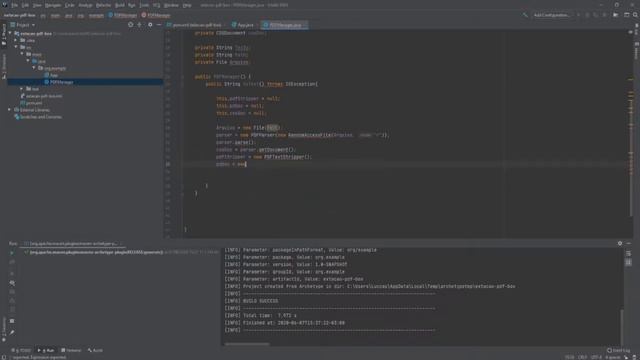
Task: Open the Event Log button
Action: [x=618, y=350]
